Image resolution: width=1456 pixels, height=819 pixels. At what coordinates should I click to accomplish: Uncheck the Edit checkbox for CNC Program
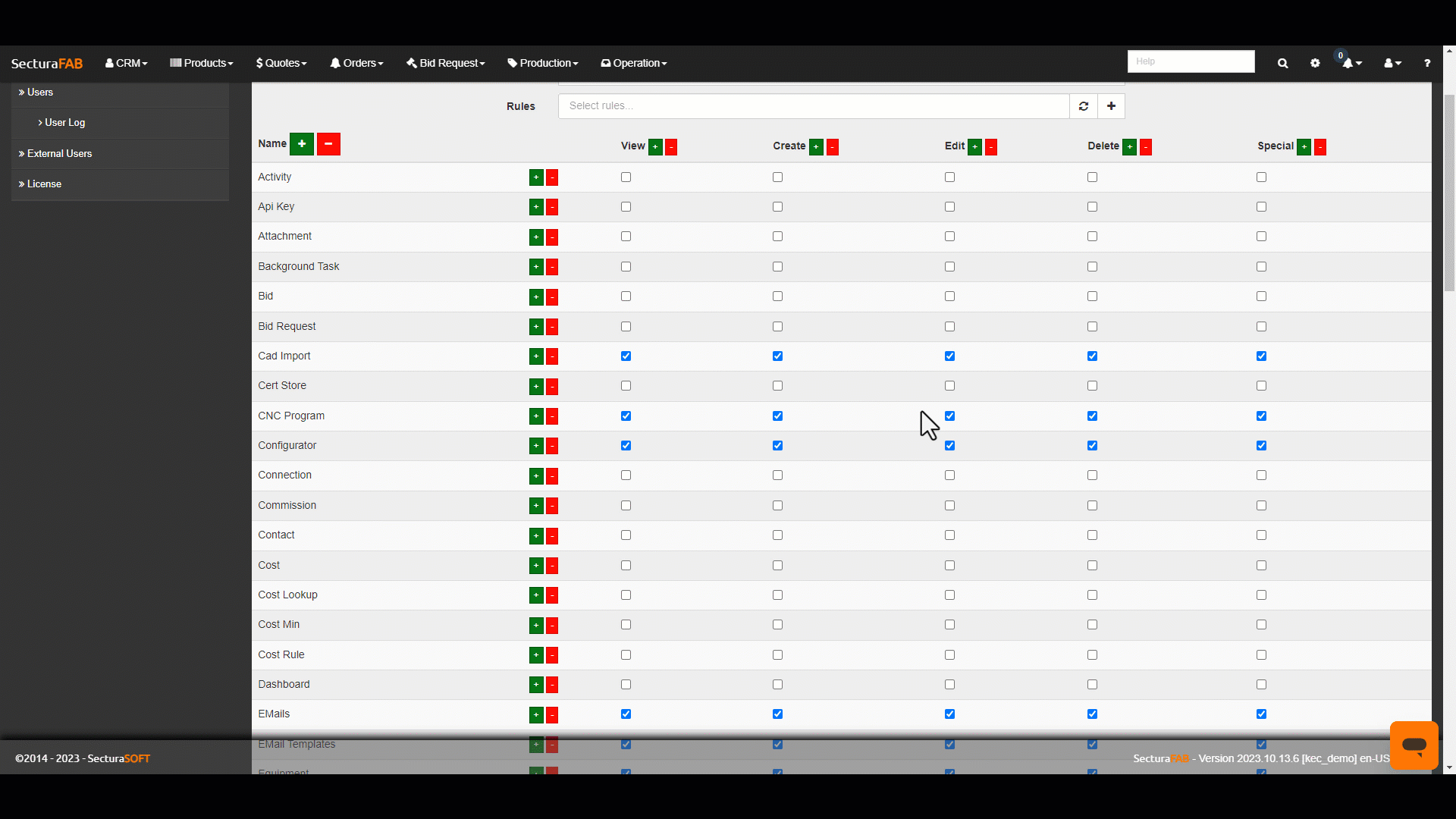pyautogui.click(x=949, y=416)
